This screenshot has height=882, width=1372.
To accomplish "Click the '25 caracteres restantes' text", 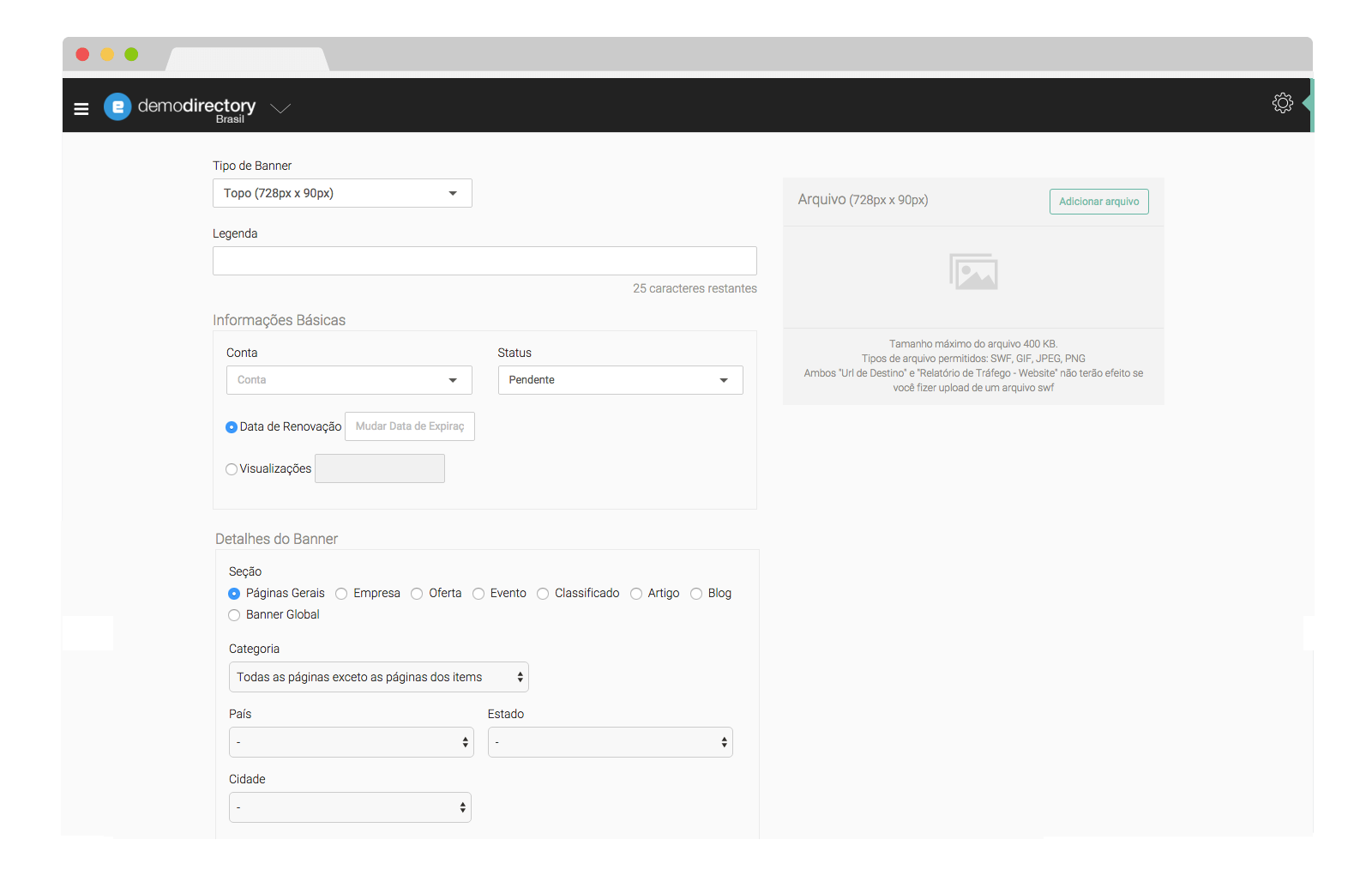I will 695,288.
